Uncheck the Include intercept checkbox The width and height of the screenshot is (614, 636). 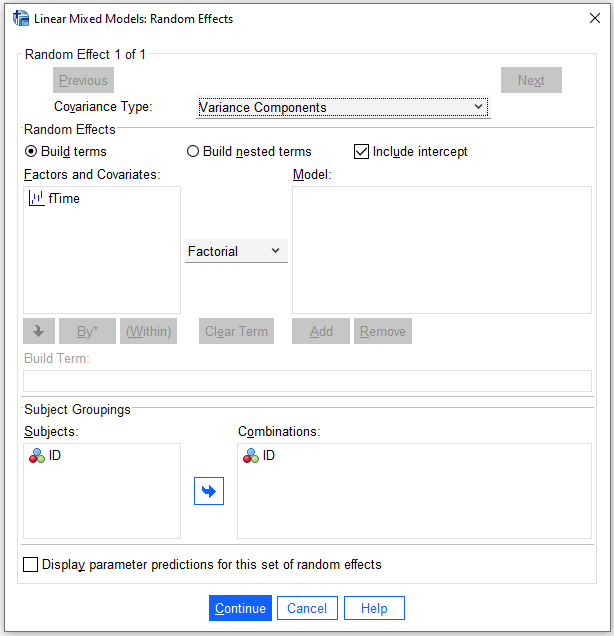361,151
